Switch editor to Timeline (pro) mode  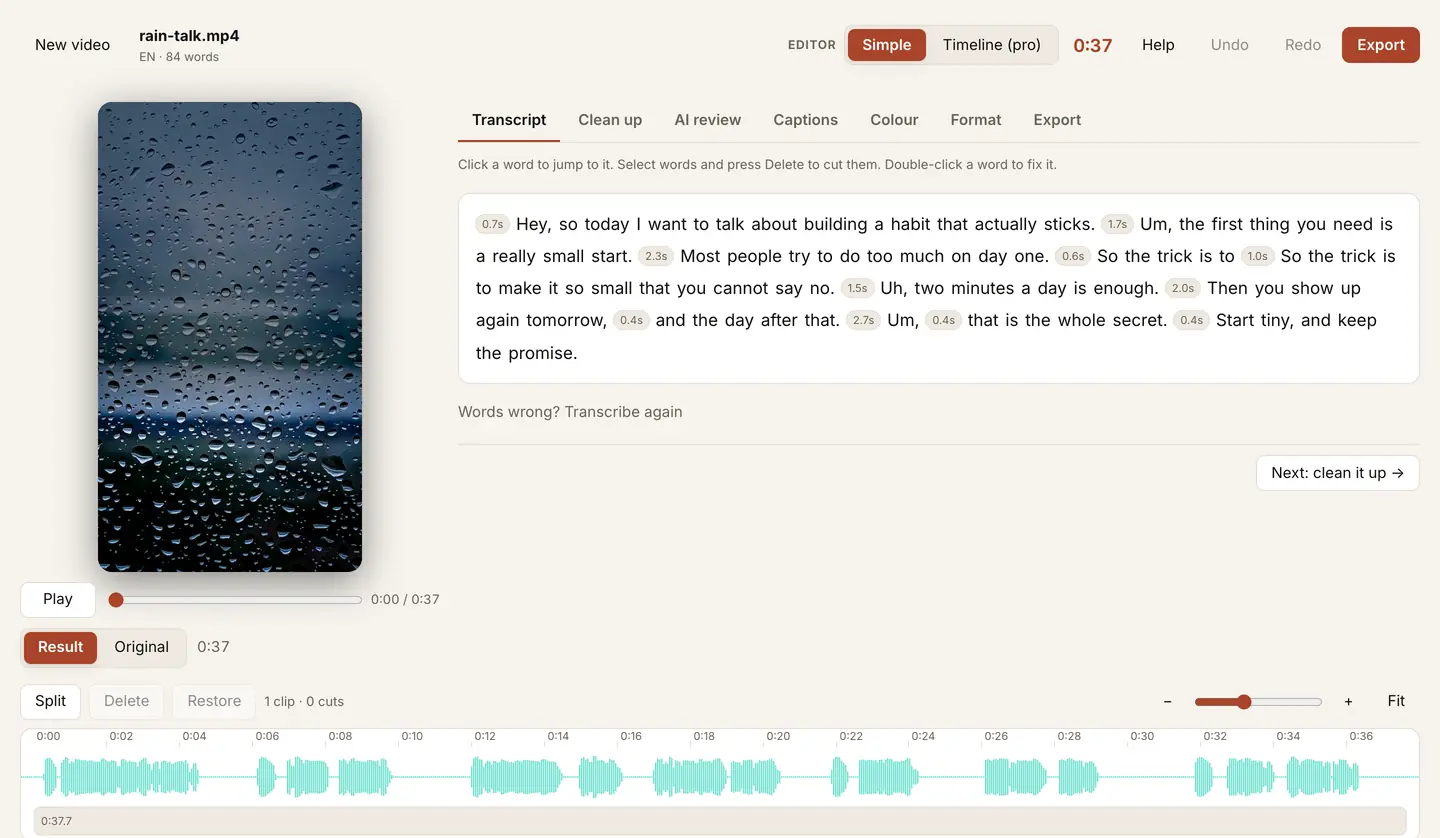click(x=991, y=45)
